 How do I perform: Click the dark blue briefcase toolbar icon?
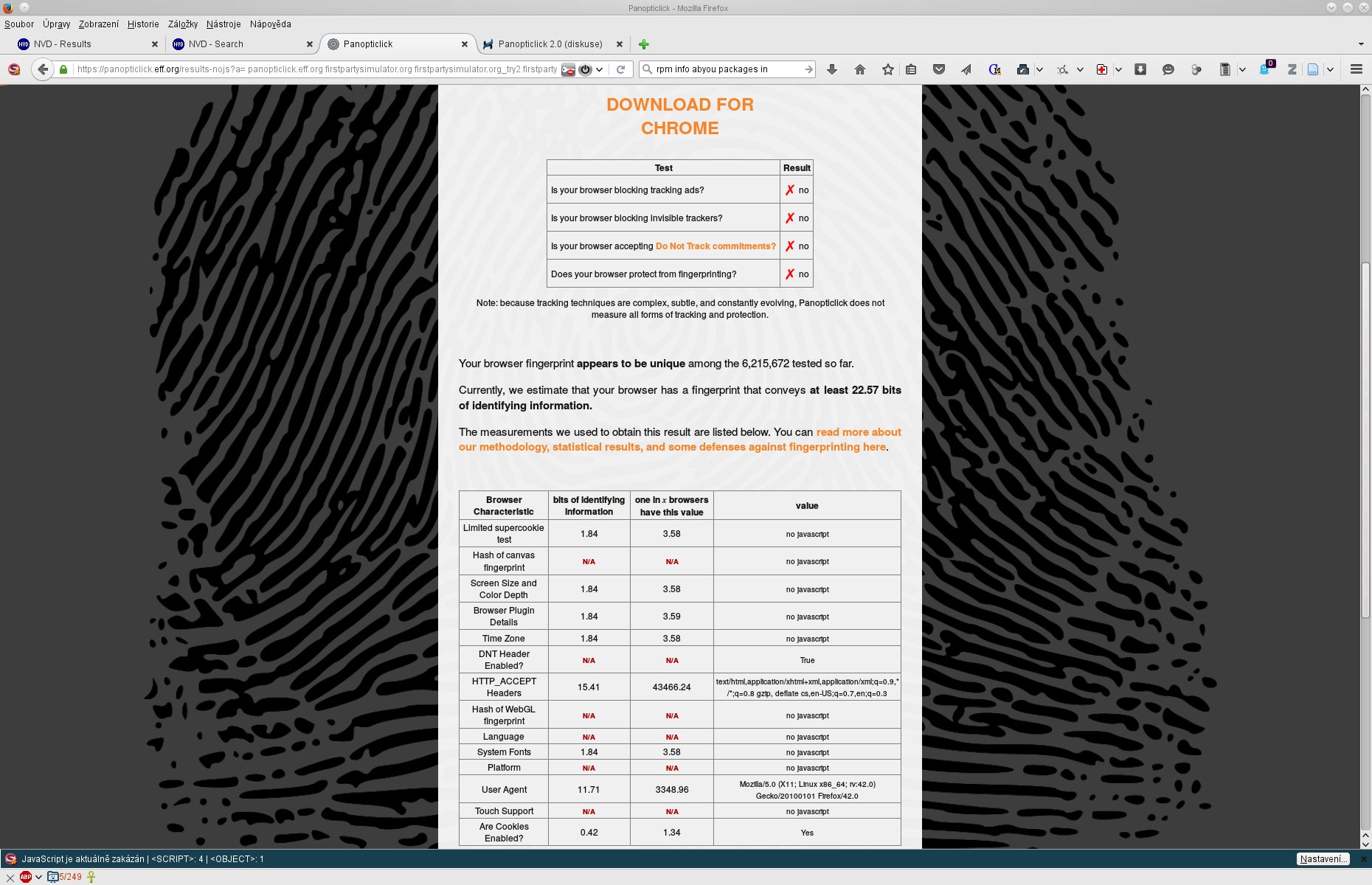pyautogui.click(x=1023, y=69)
